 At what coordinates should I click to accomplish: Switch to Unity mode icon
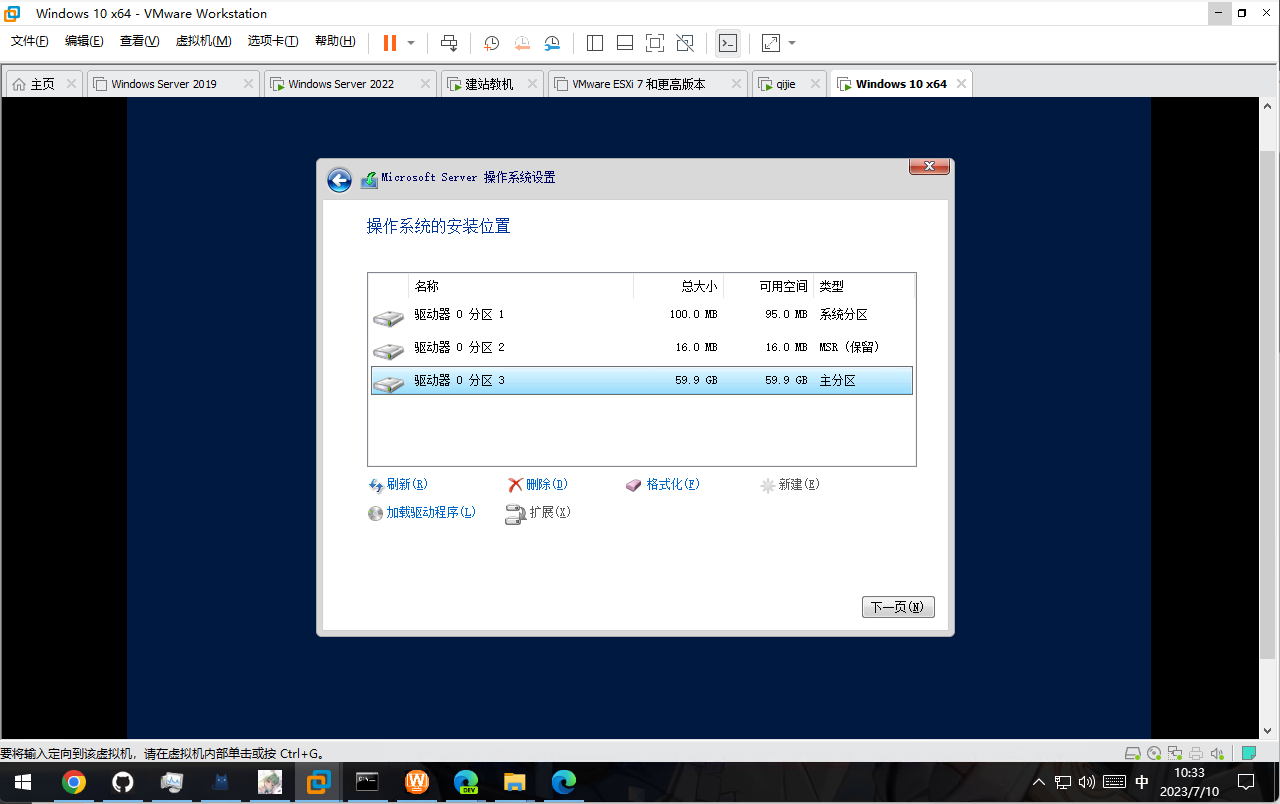(x=685, y=43)
